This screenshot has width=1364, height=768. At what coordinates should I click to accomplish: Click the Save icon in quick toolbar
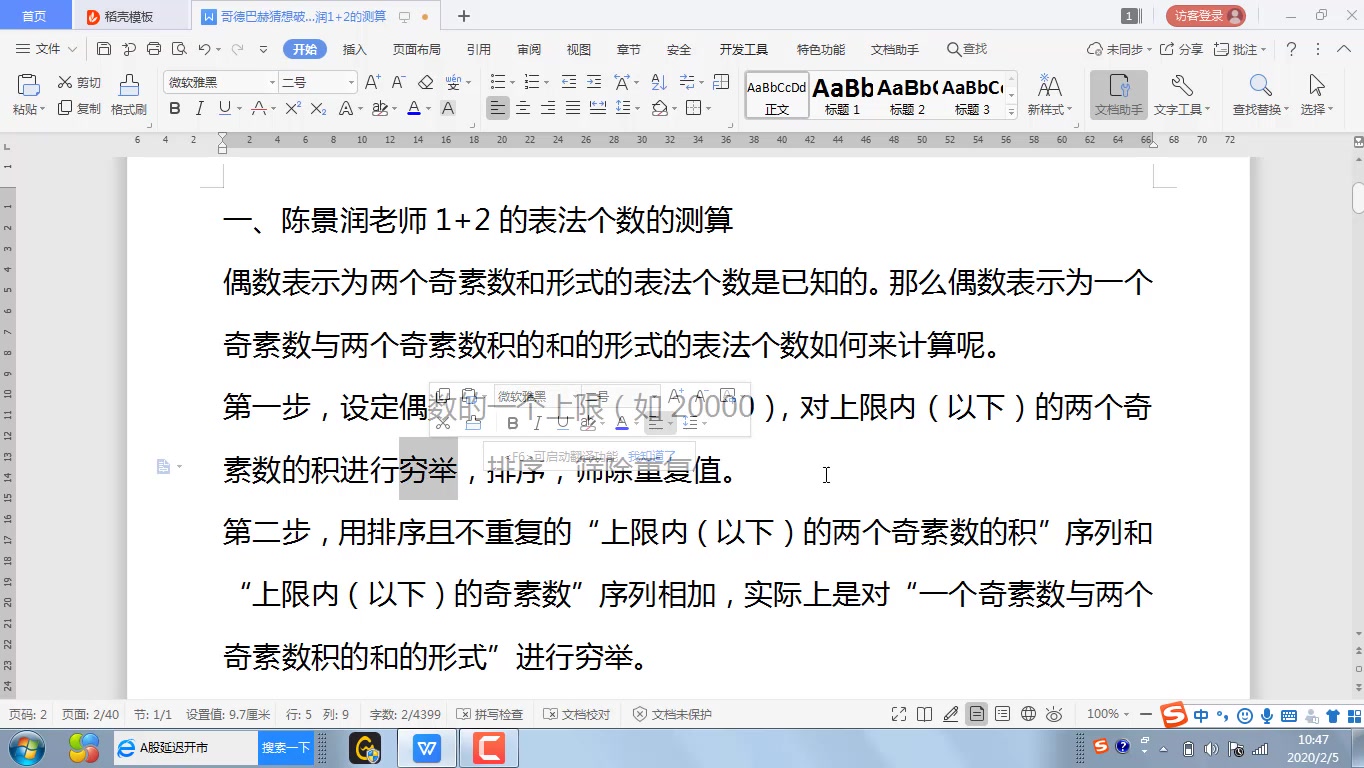pos(104,49)
